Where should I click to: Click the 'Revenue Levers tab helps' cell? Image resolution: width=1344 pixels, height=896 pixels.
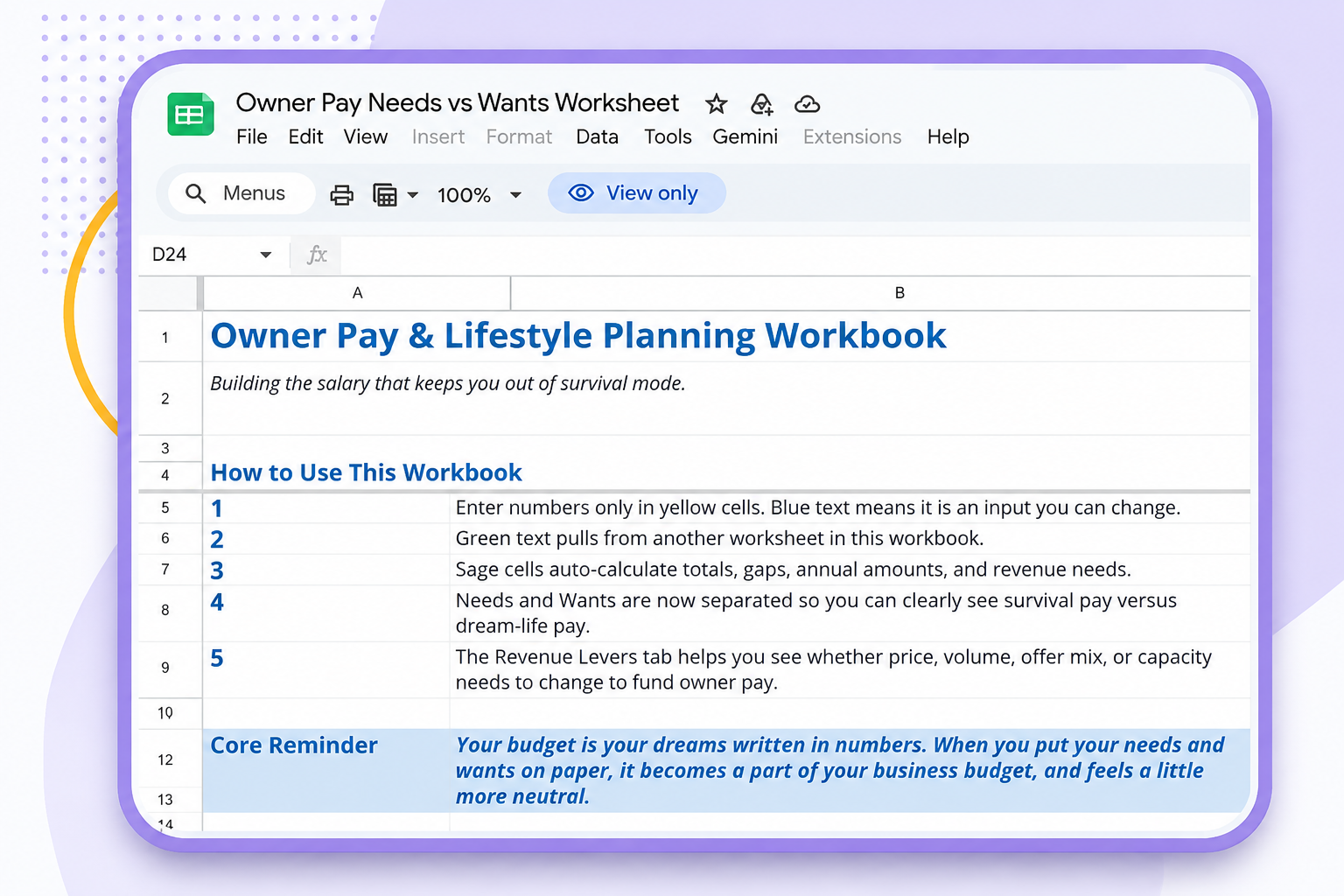[x=850, y=670]
